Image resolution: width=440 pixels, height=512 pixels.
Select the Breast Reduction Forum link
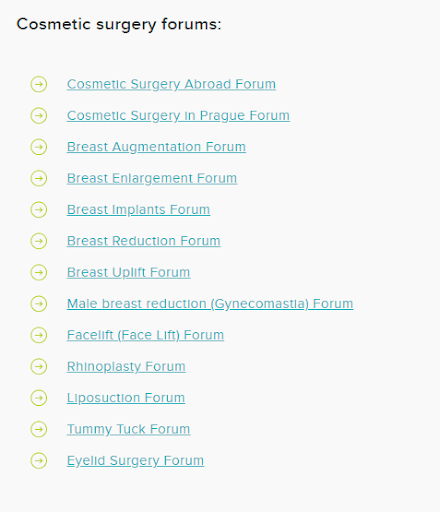(x=144, y=241)
